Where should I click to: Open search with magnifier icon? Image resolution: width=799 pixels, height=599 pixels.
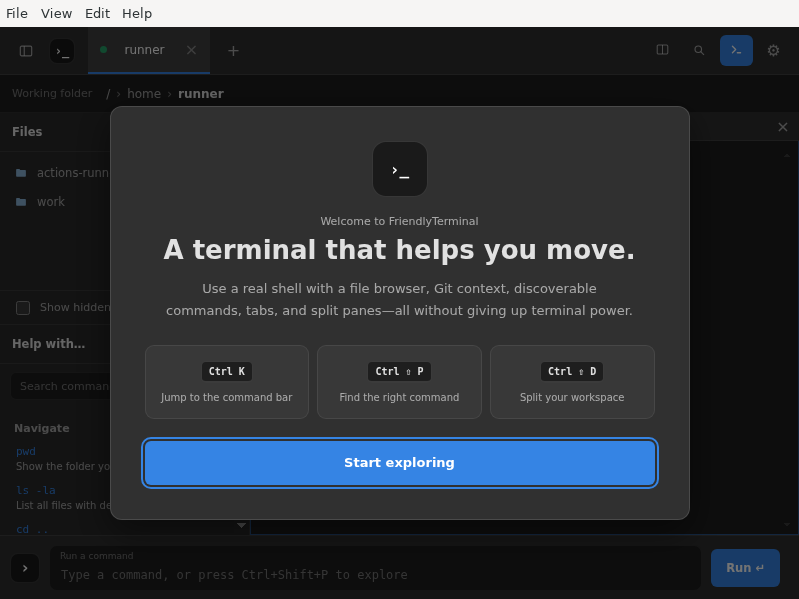[699, 50]
